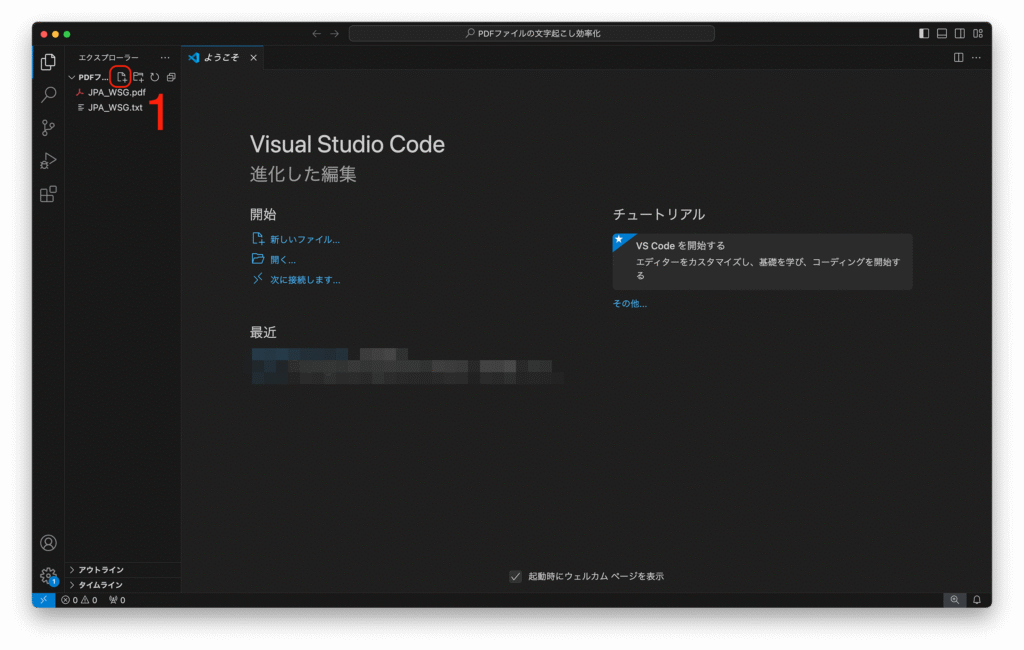1024x650 pixels.
Task: Open notifications bell
Action: [977, 600]
